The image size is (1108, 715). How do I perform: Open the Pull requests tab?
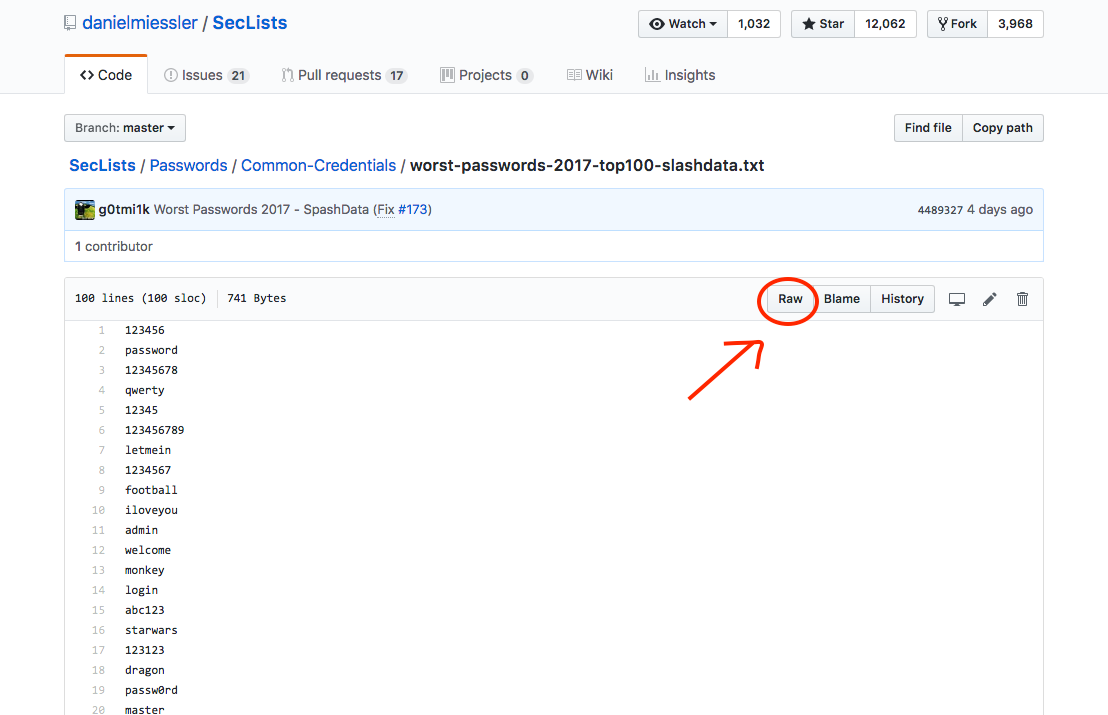(x=344, y=75)
